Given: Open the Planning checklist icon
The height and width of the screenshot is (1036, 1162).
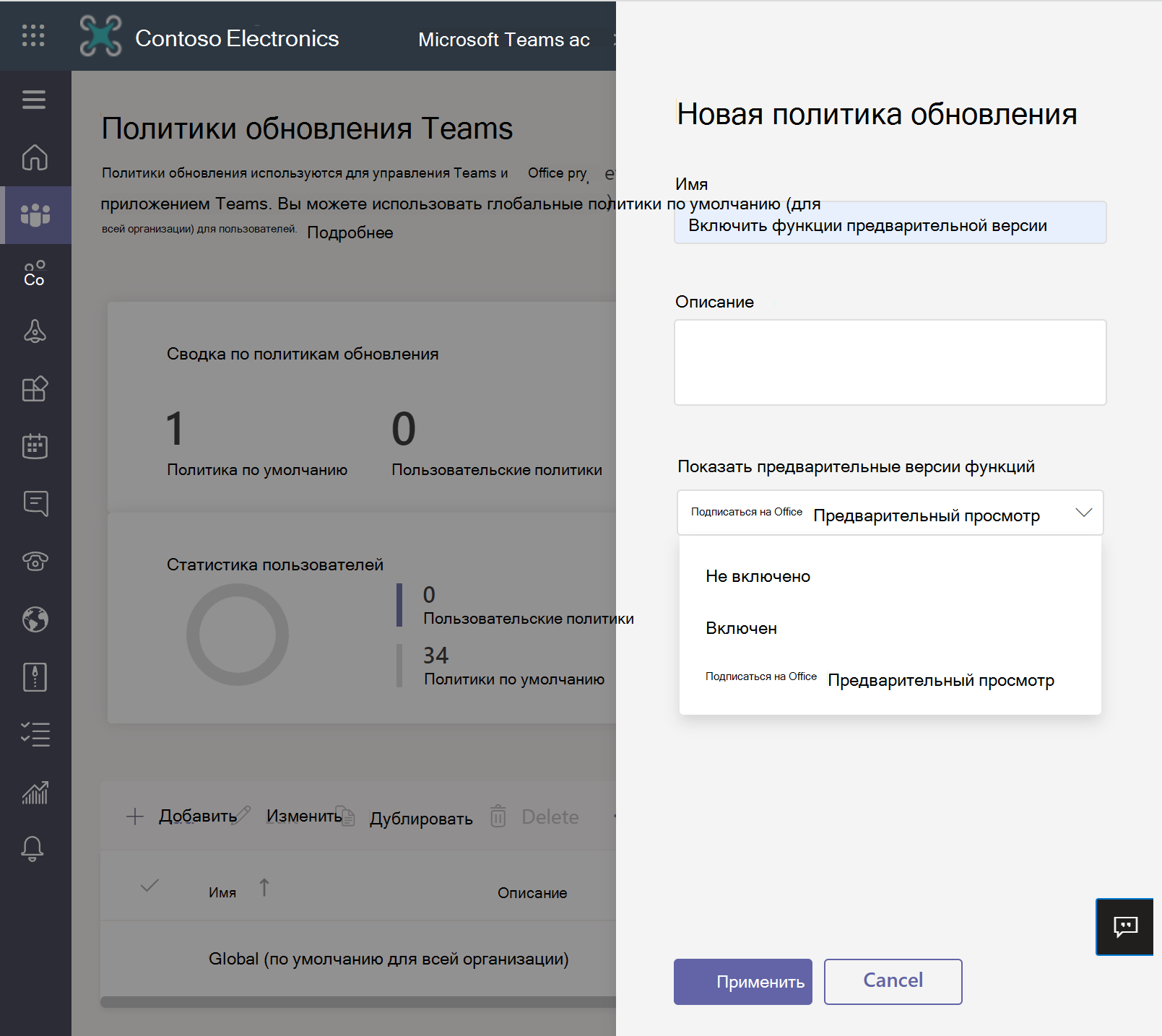Looking at the screenshot, I should pos(35,734).
